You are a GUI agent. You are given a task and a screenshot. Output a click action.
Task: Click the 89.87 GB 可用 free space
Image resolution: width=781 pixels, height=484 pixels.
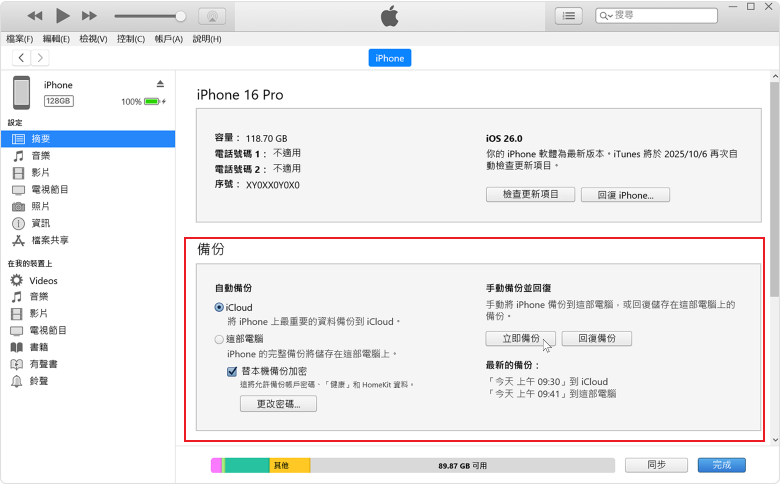tap(463, 466)
